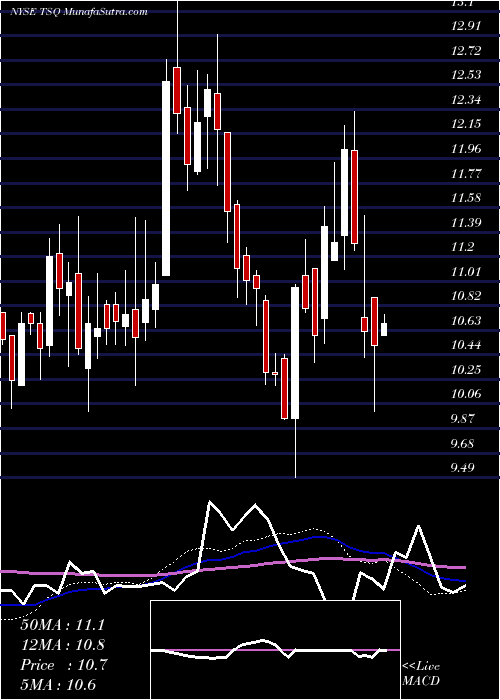Click the 12MA : 10.8 reading
The height and width of the screenshot is (700, 500).
coord(62,645)
